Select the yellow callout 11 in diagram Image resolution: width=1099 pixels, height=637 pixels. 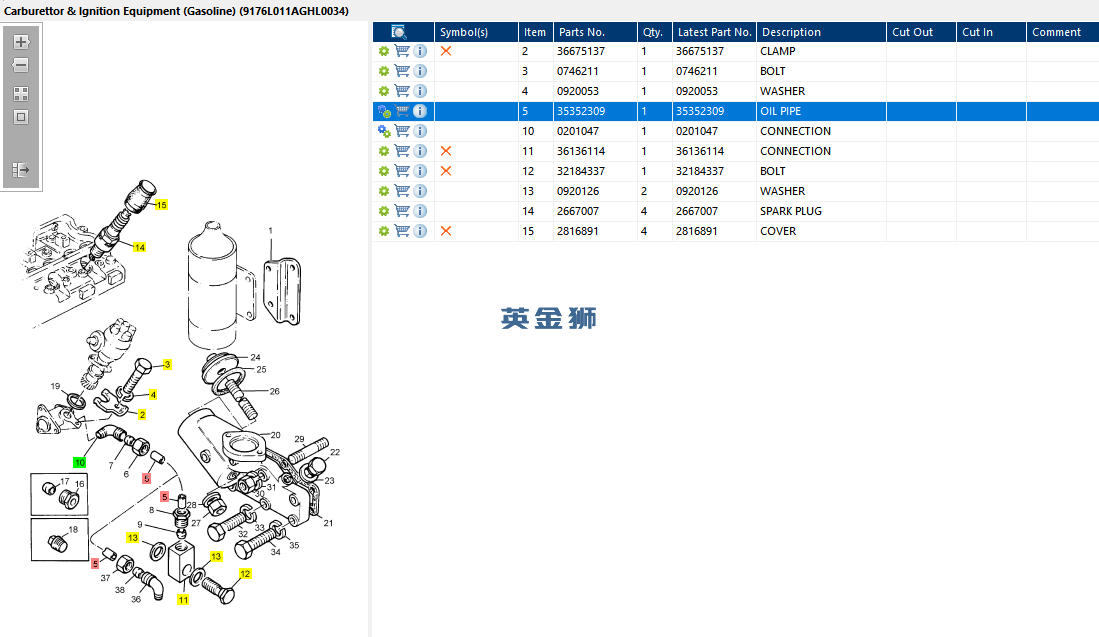[183, 600]
